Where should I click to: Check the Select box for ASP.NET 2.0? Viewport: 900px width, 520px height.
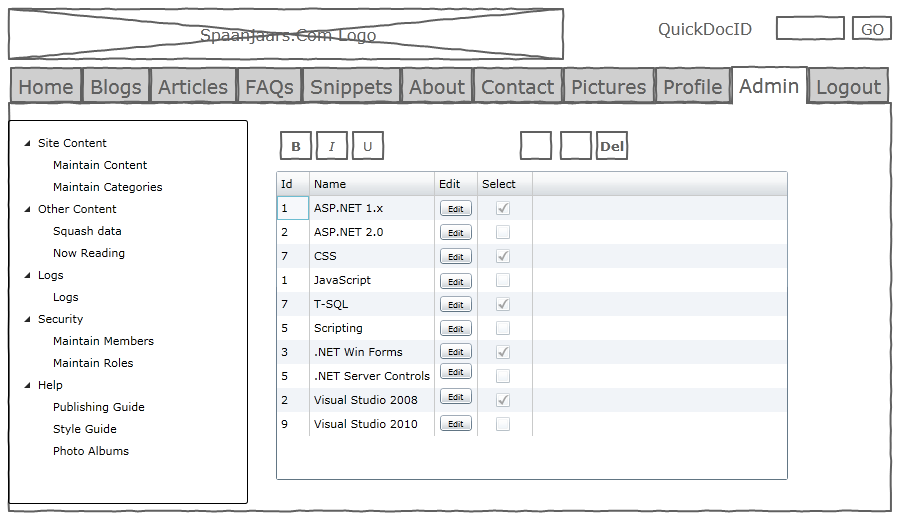[503, 232]
